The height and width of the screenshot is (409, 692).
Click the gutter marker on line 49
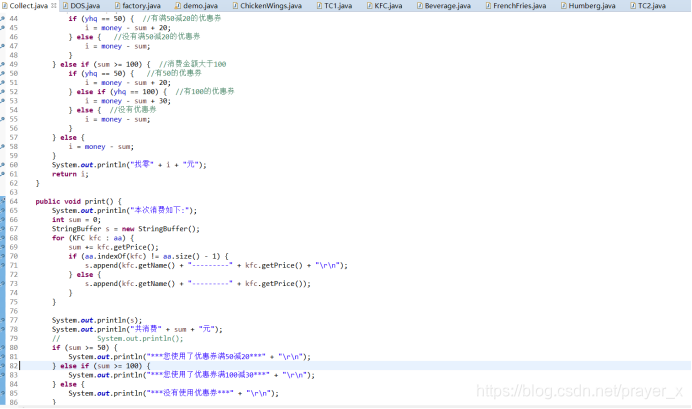coord(3,64)
